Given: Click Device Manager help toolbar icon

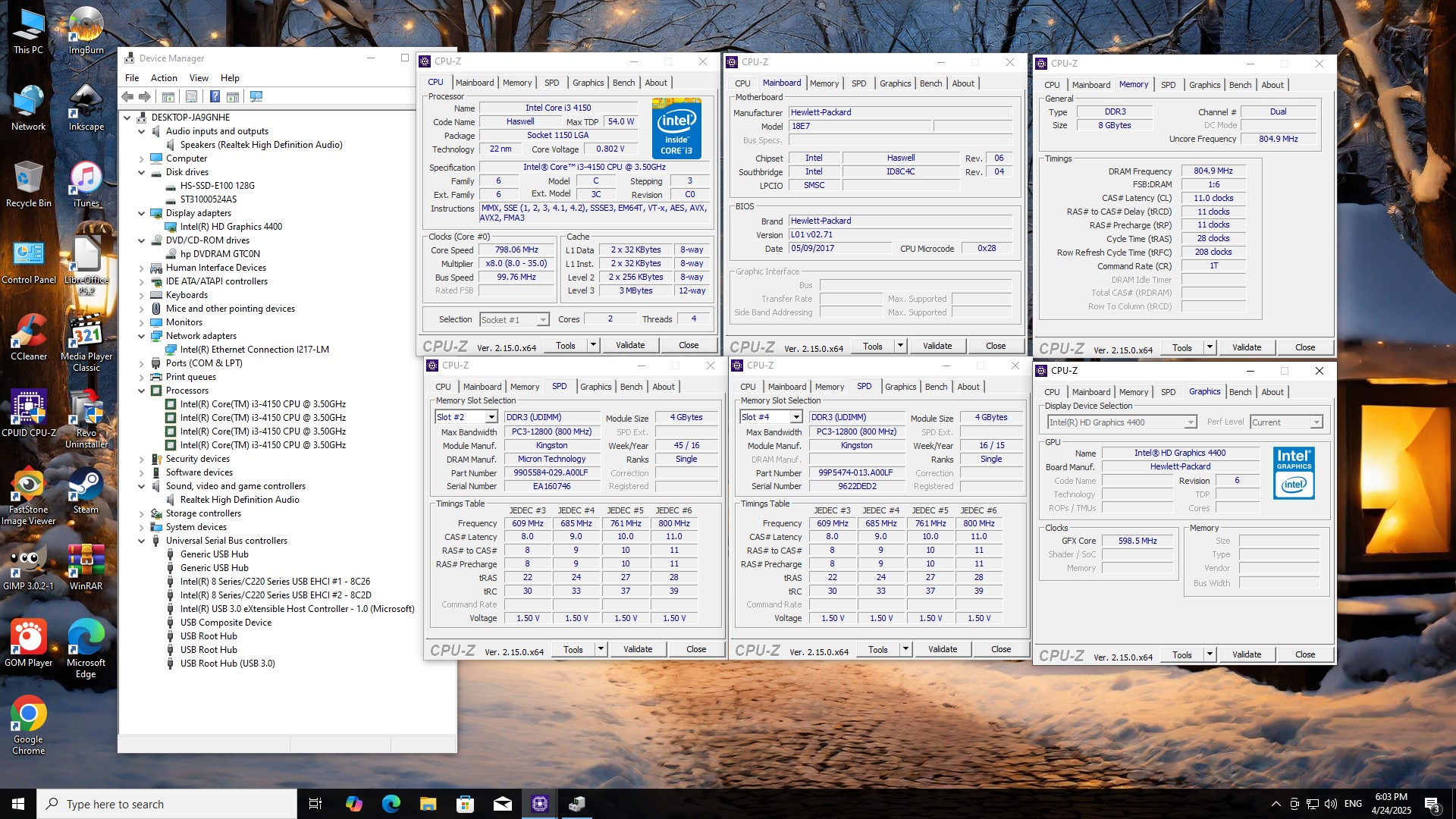Looking at the screenshot, I should tap(215, 96).
